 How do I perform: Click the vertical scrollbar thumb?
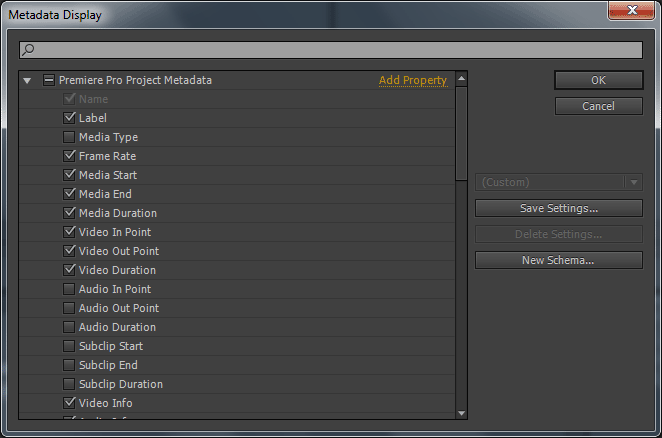point(461,133)
